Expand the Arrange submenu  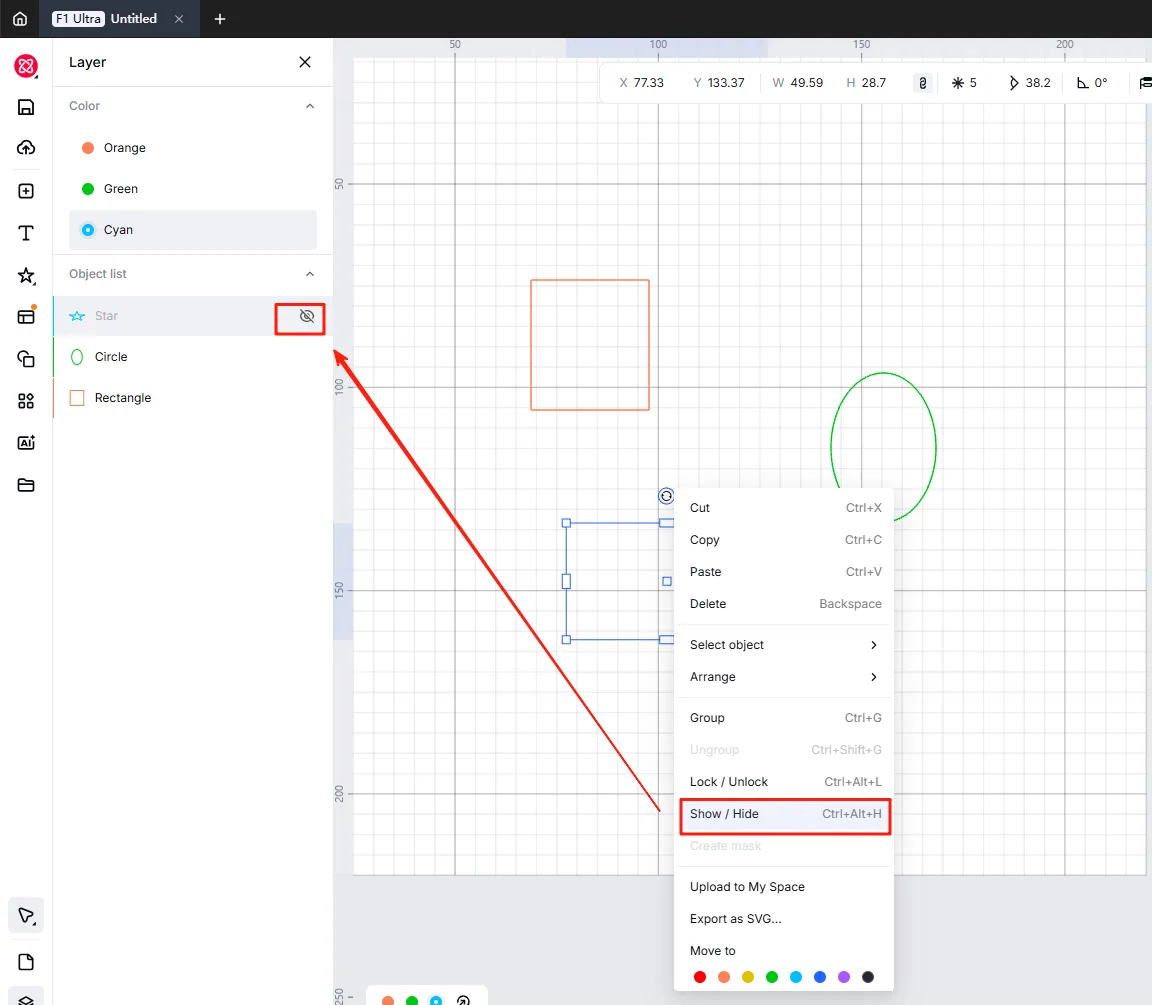point(784,677)
